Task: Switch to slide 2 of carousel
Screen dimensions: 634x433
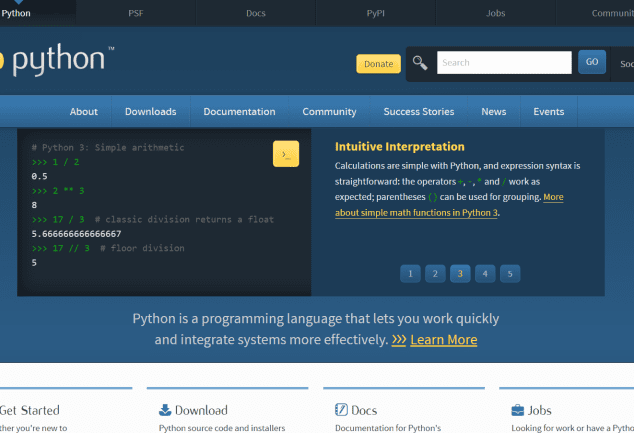Action: coord(435,273)
